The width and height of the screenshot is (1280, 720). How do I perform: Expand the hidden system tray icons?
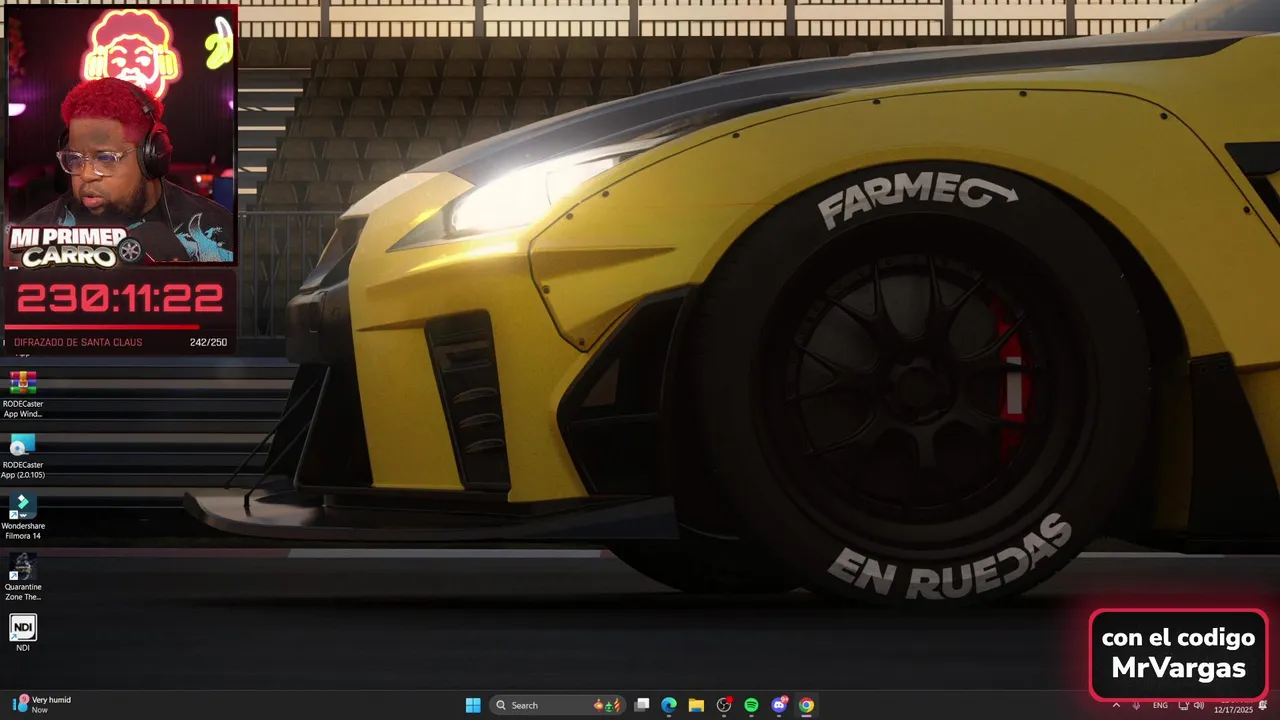[1116, 705]
